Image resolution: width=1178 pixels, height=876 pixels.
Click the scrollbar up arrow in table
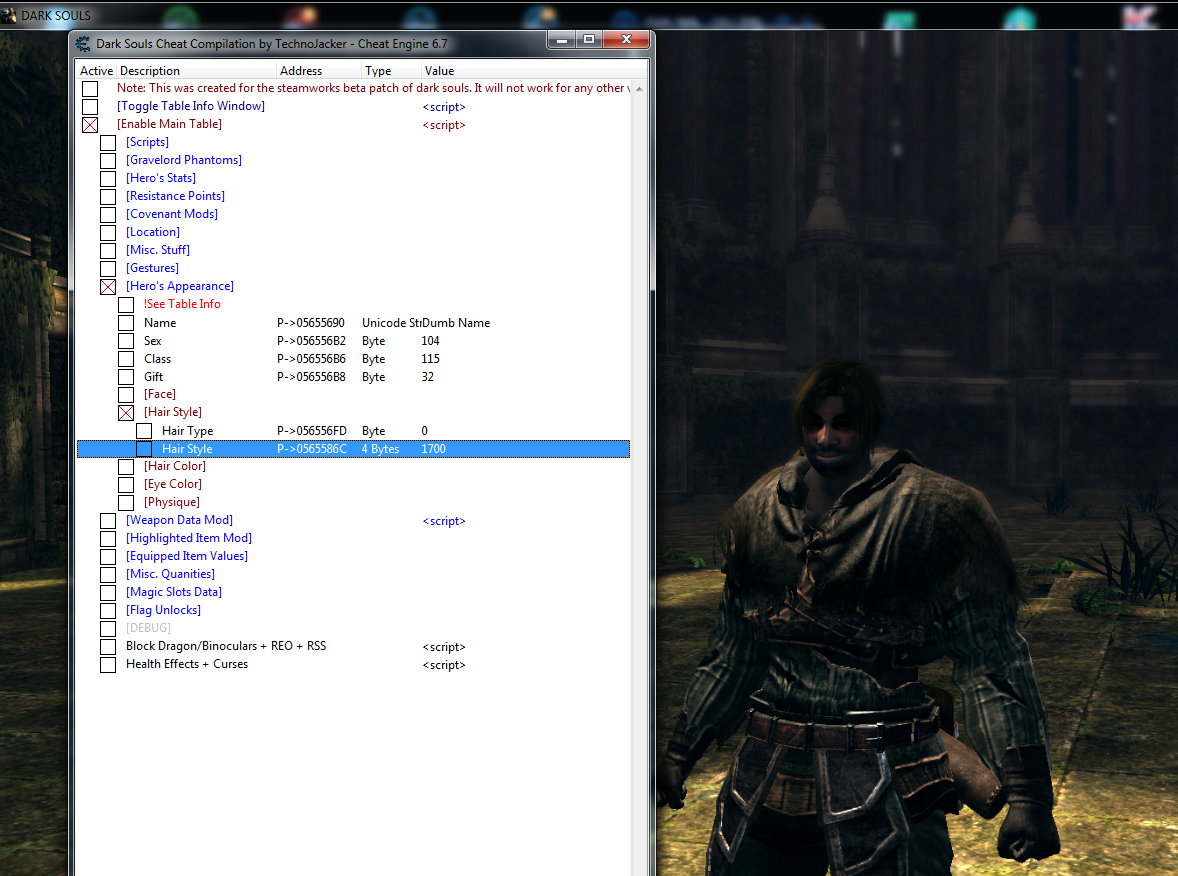(x=638, y=89)
